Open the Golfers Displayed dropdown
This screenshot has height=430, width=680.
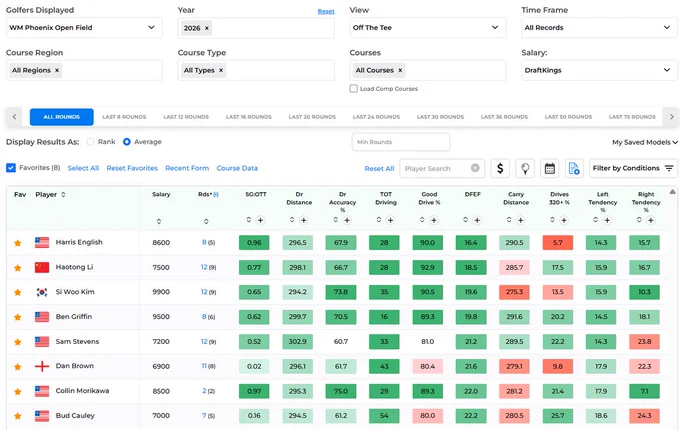click(84, 28)
